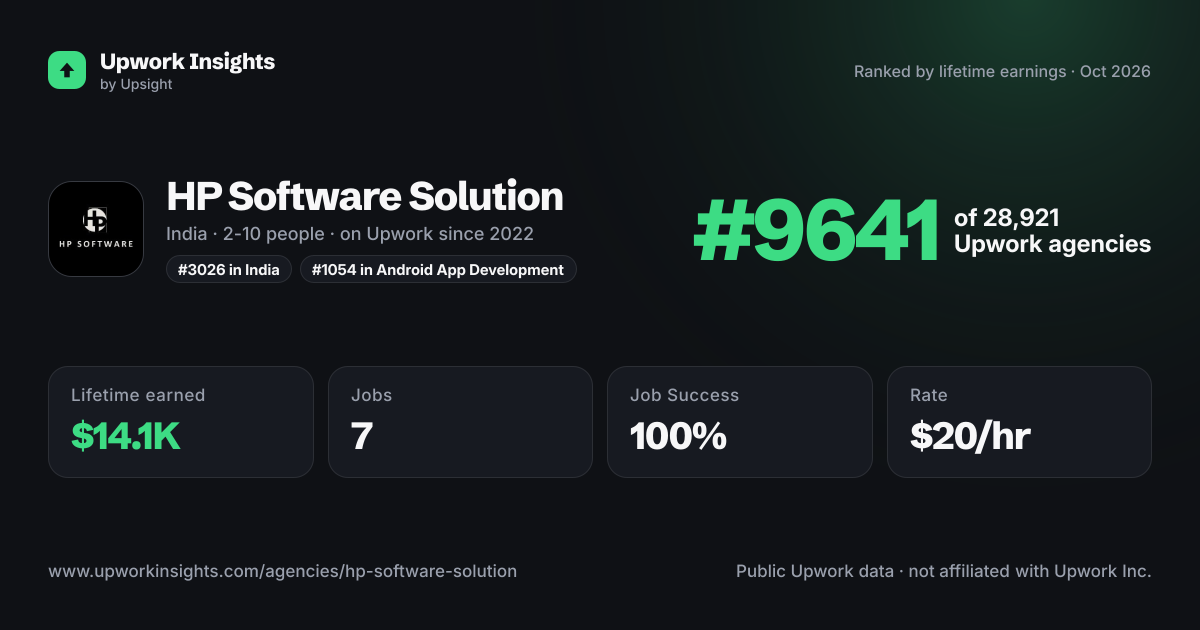
Task: Click the 'by Upsight' subtitle
Action: tap(136, 85)
